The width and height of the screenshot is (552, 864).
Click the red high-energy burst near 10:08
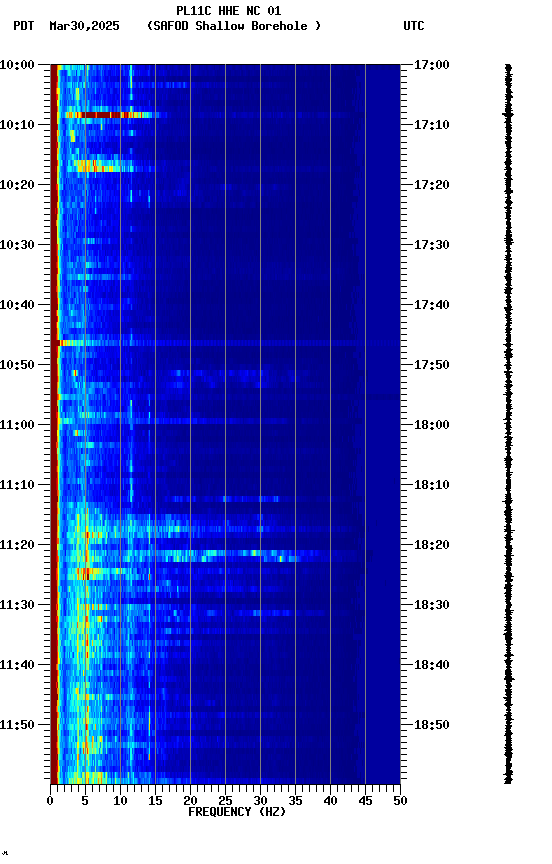point(108,115)
